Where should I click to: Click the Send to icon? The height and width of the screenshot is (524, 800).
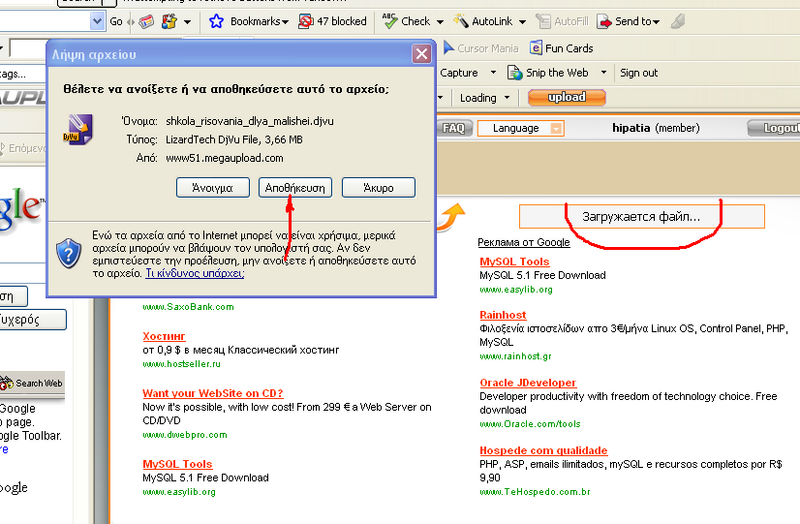604,21
